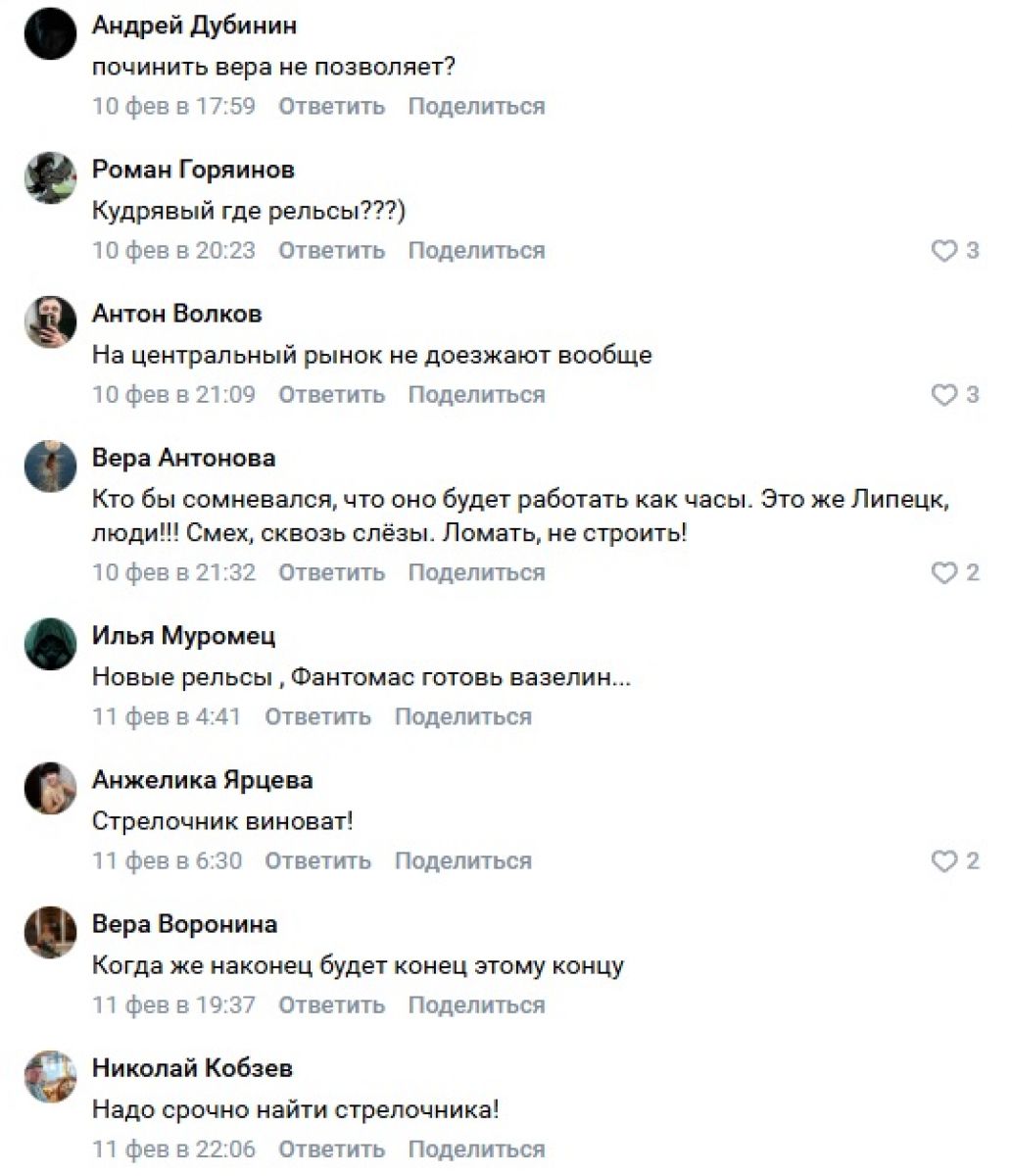Tap the heart on Анжелика Ярцева's comment
Image resolution: width=1012 pixels, height=1176 pixels.
(942, 860)
